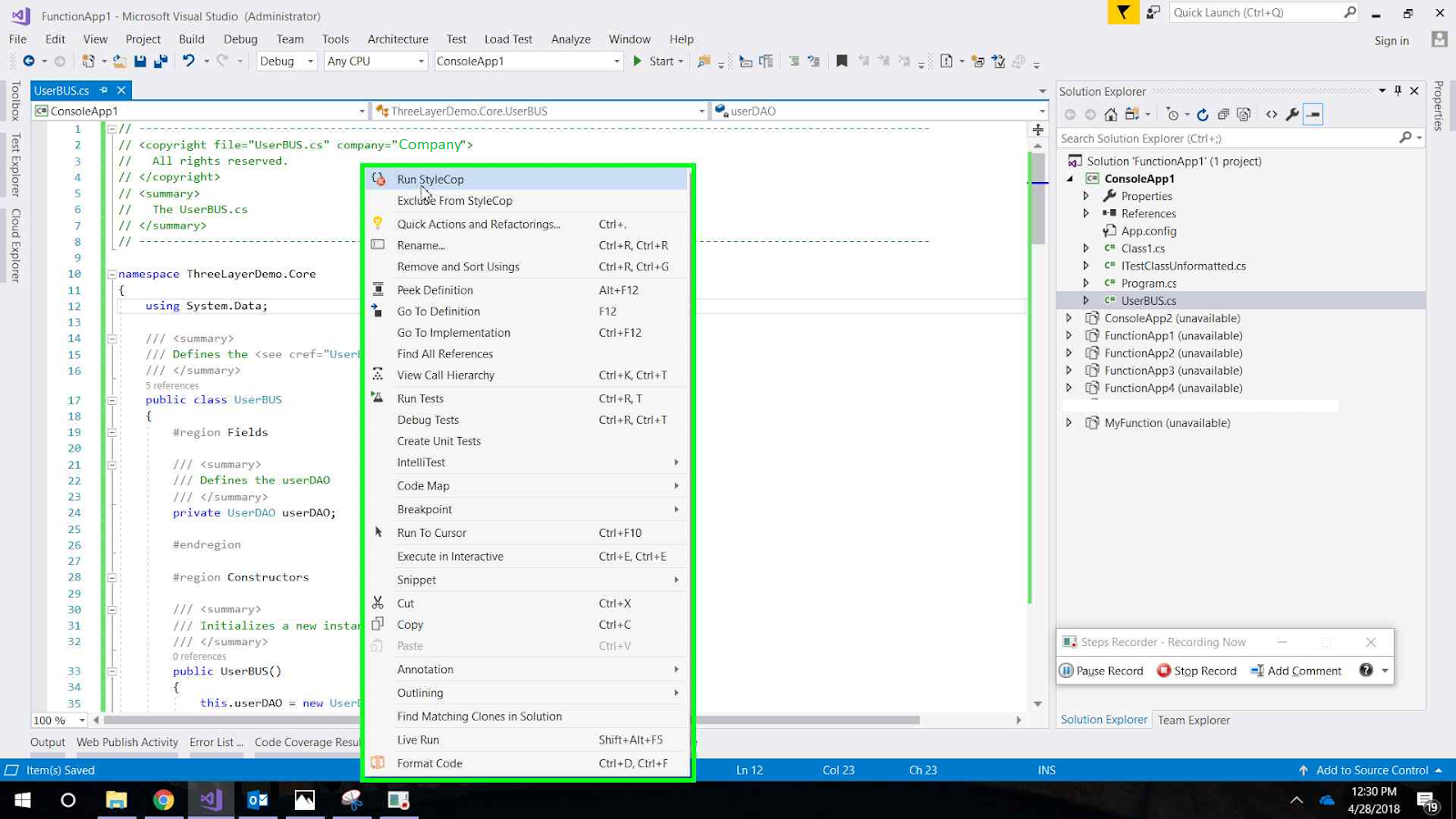Save All open files via toolbar

click(158, 61)
